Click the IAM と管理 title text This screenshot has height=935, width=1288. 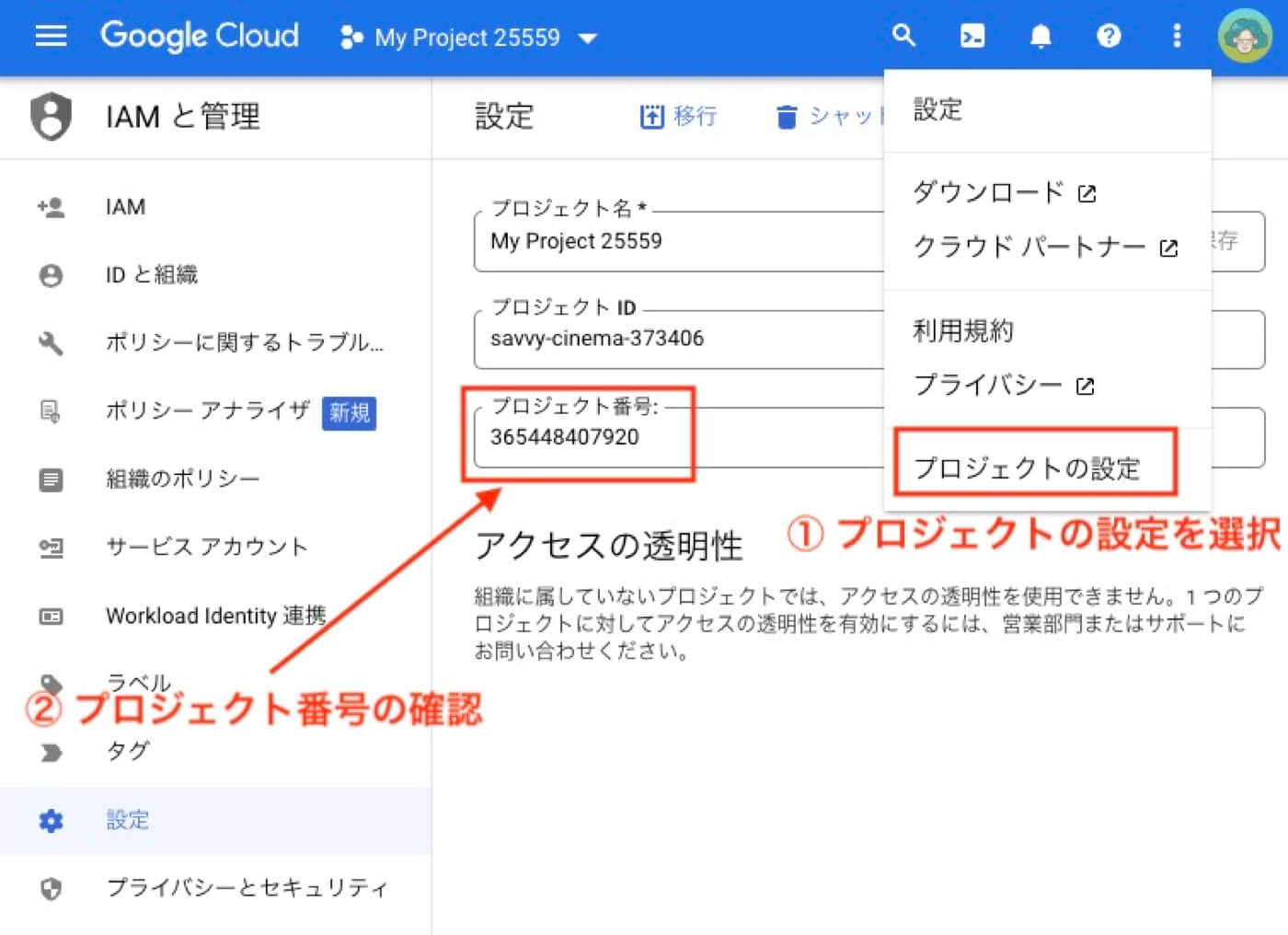click(183, 117)
